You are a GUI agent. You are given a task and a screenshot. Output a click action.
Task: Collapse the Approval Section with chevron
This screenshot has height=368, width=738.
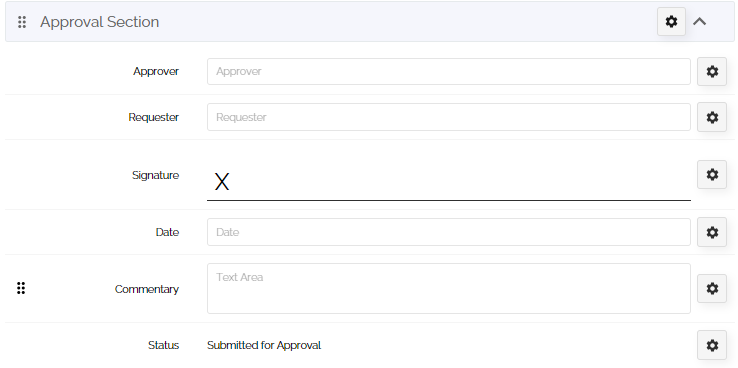699,22
